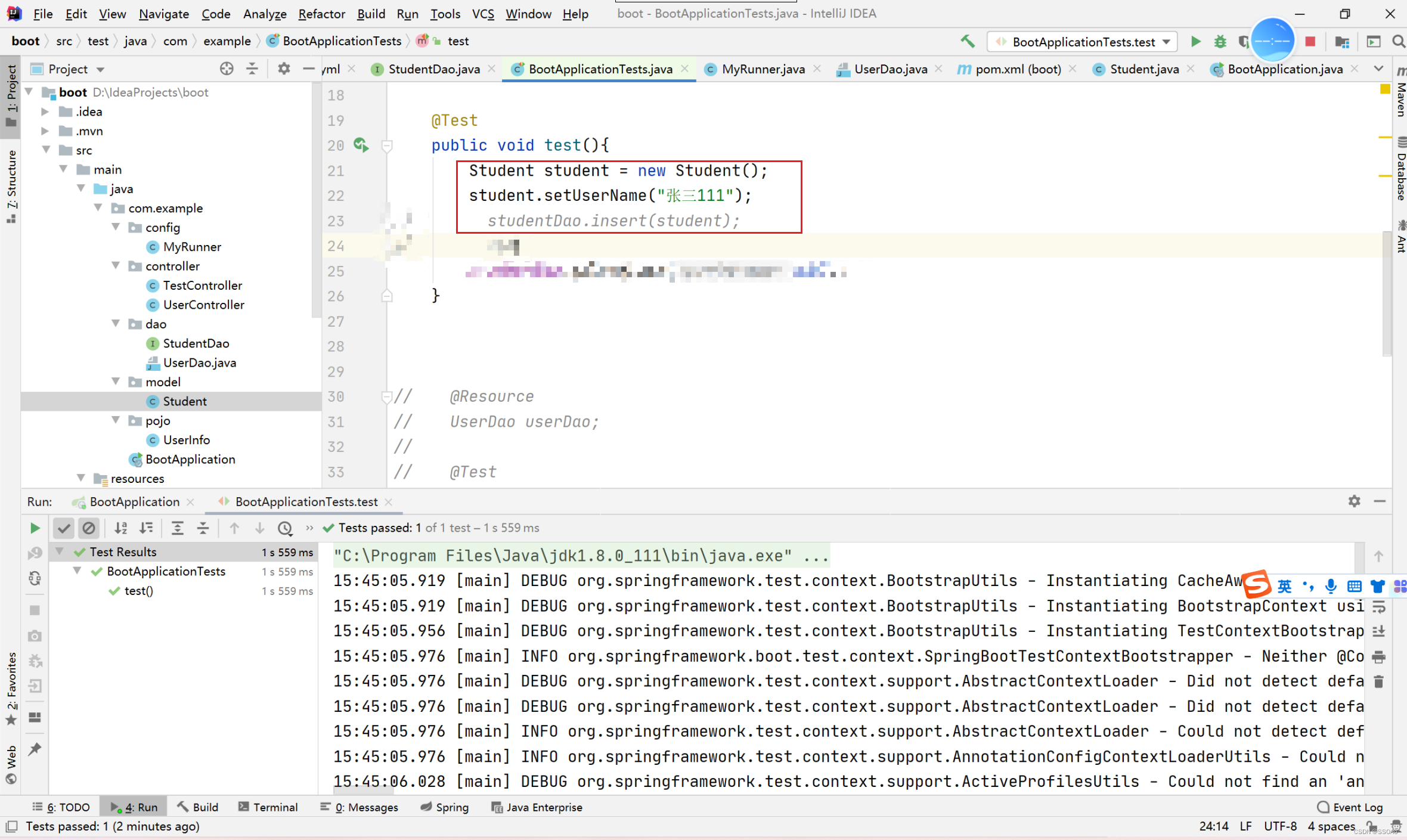
Task: Collapse the boot root folder
Action: (29, 92)
